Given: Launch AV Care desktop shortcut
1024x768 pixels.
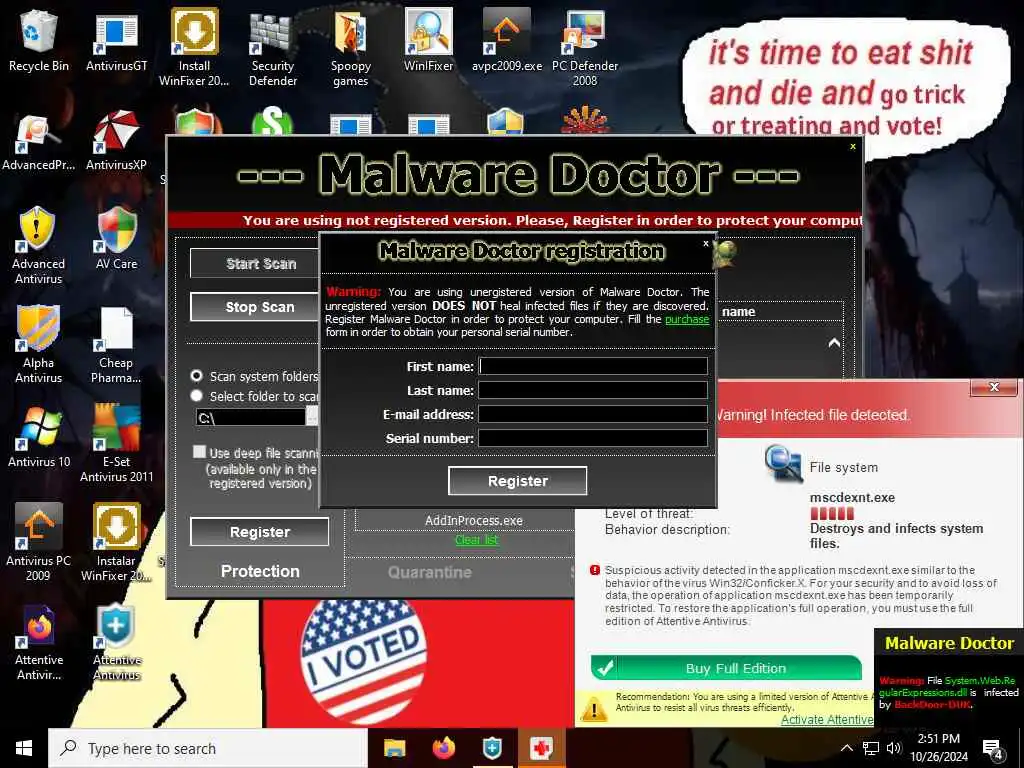Looking at the screenshot, I should (116, 238).
